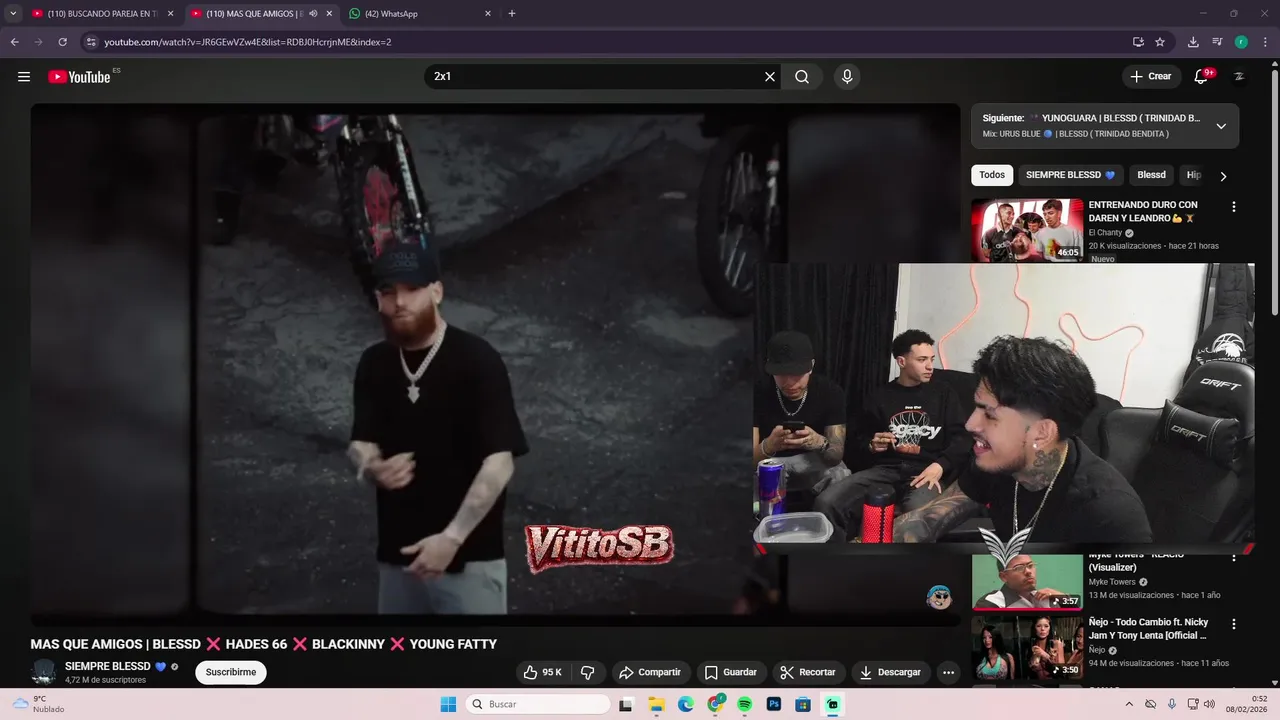This screenshot has height=720, width=1280.
Task: Dislike the video with thumbs down
Action: click(588, 672)
